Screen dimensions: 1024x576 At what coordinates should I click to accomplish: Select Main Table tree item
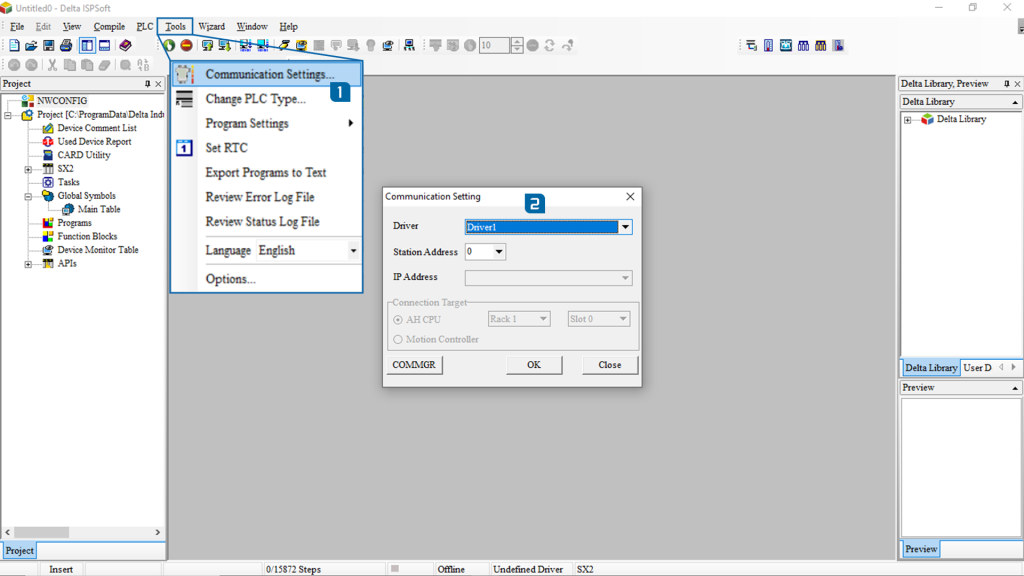coord(99,210)
